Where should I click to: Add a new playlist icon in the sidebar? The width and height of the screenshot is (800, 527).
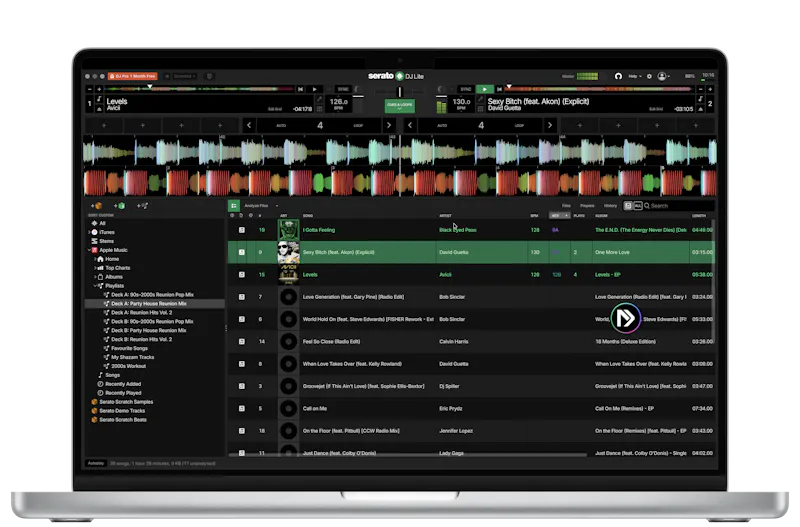(142, 206)
